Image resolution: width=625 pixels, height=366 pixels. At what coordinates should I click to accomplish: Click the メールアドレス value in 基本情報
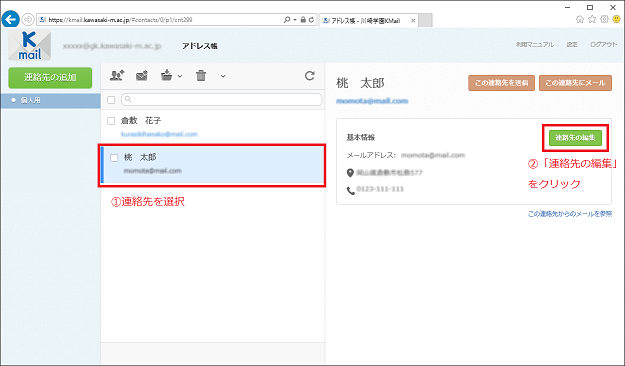[433, 155]
